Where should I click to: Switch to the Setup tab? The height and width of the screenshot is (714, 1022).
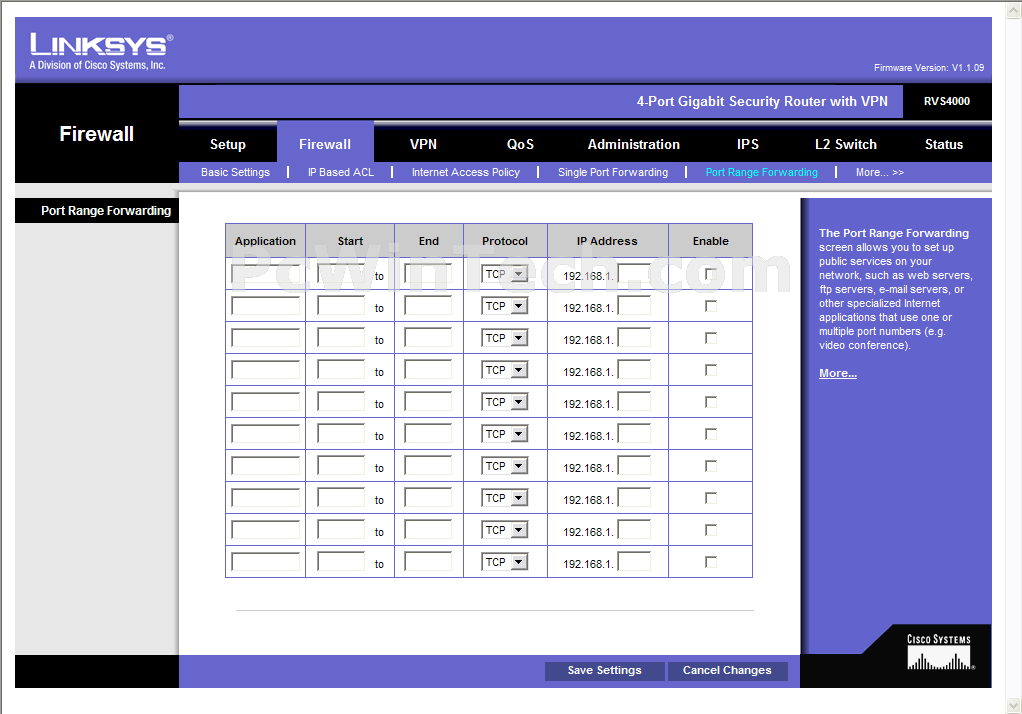[x=227, y=144]
